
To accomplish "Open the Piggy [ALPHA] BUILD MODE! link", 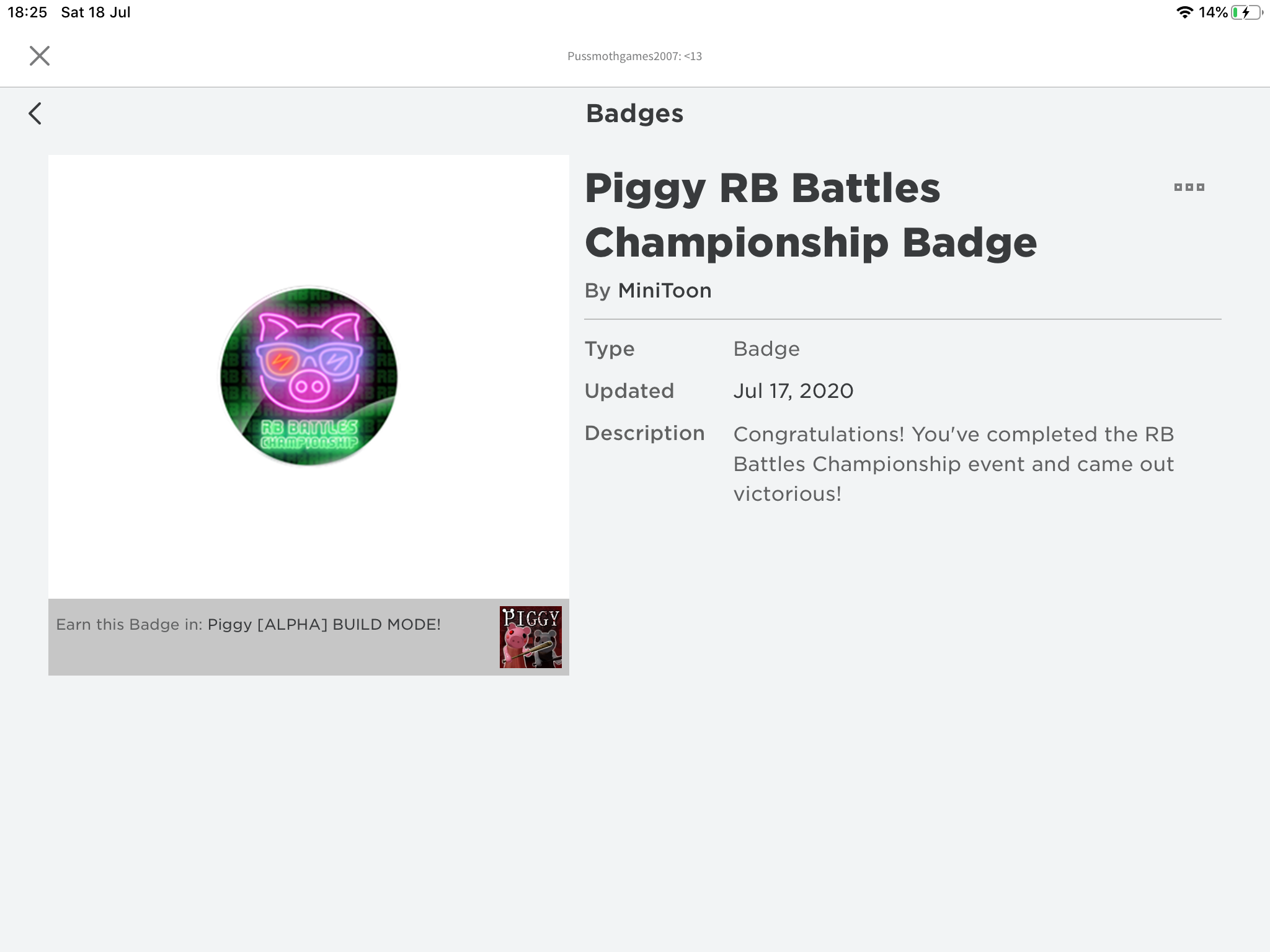I will coord(324,625).
